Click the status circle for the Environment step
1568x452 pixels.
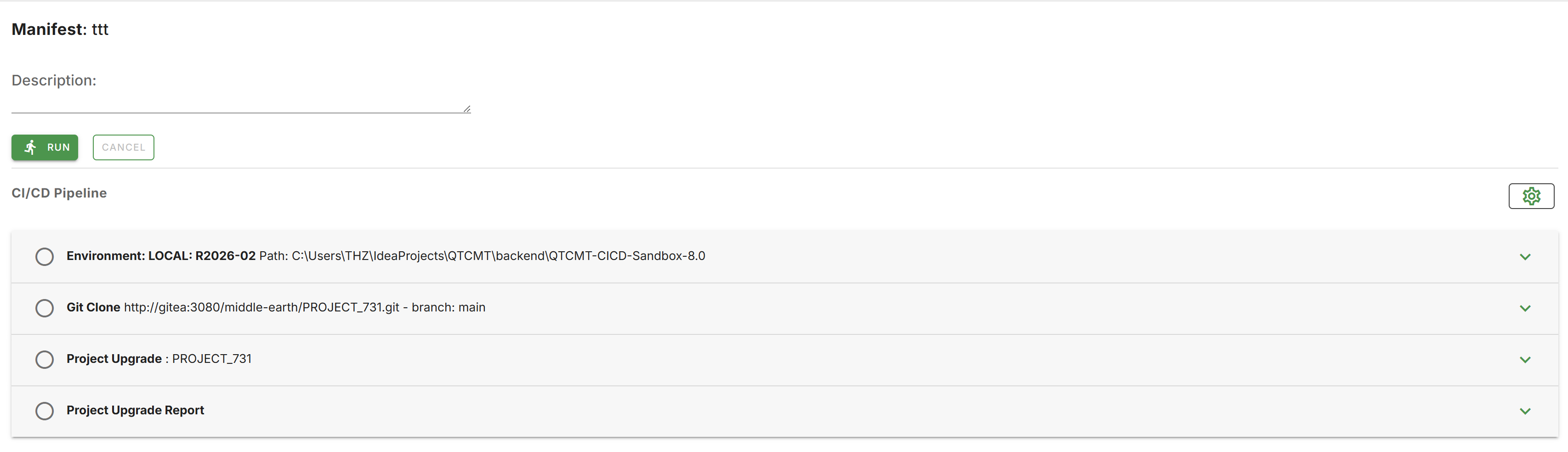coord(45,256)
